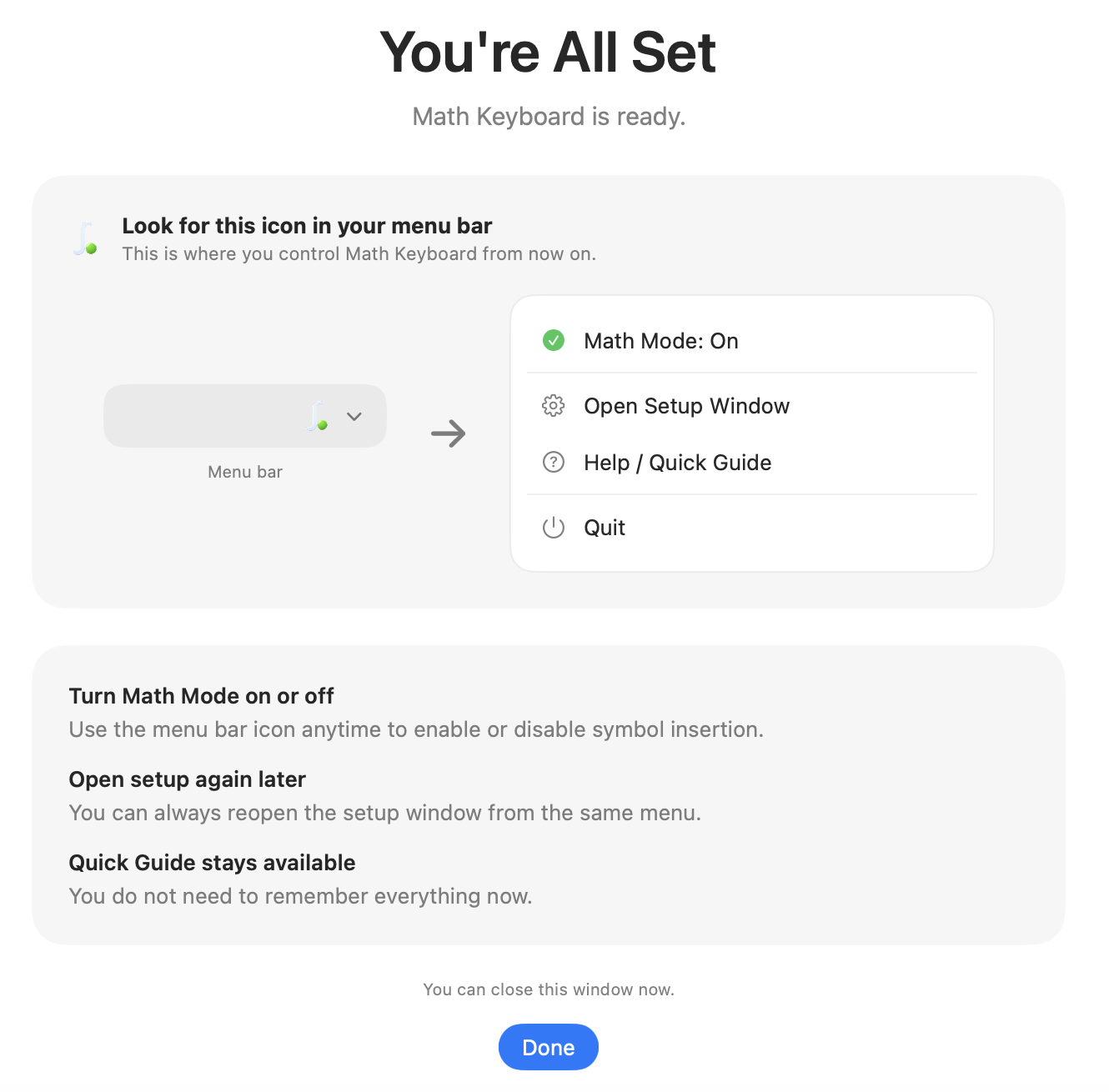The image size is (1109, 1092).
Task: Click the icon above 'Look for this icon' text
Action: coord(83,239)
